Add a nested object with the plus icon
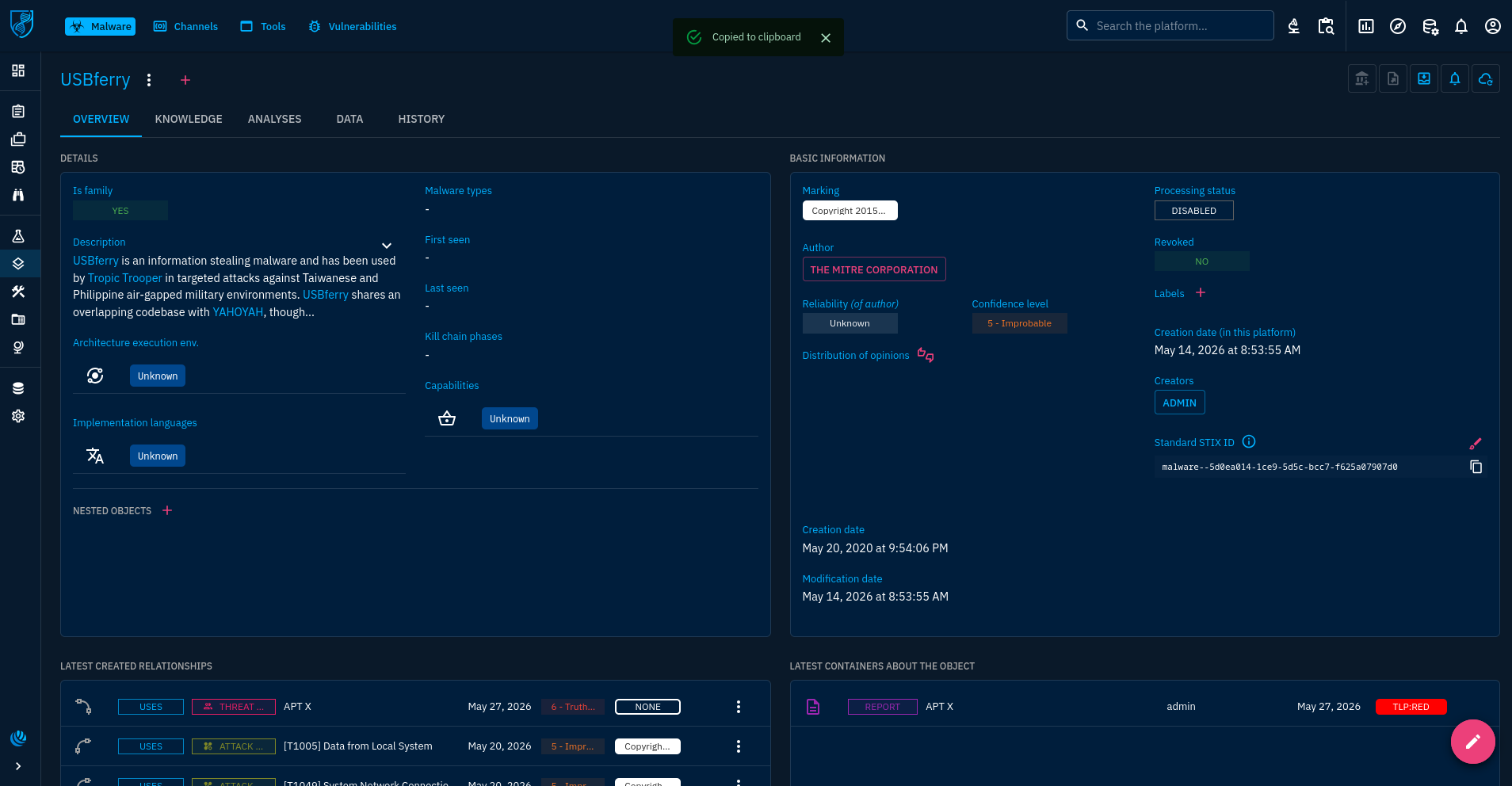The height and width of the screenshot is (786, 1512). click(167, 510)
